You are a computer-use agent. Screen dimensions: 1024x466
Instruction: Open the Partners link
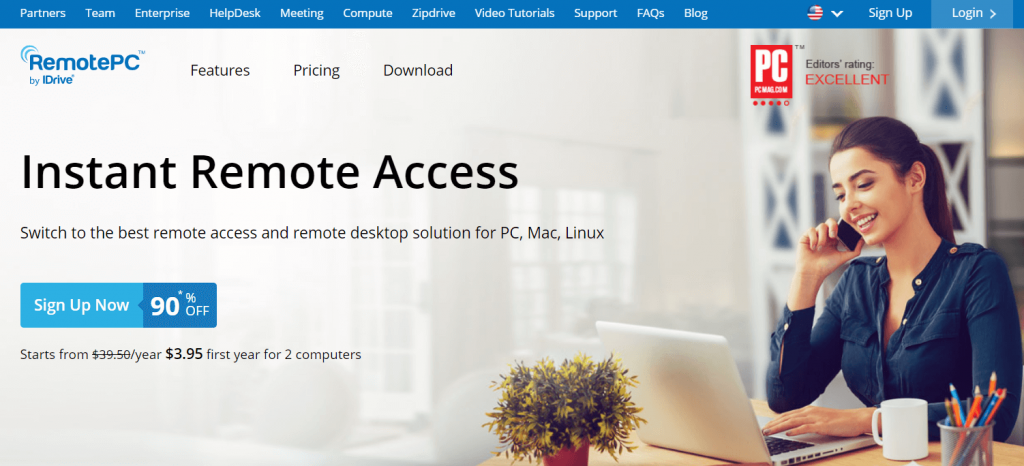[42, 13]
